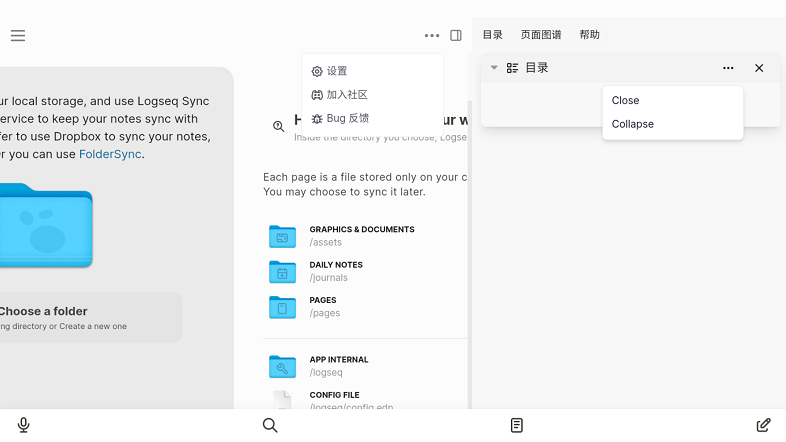The image size is (786, 442).
Task: Click the pencil new-note icon
Action: pos(763,425)
